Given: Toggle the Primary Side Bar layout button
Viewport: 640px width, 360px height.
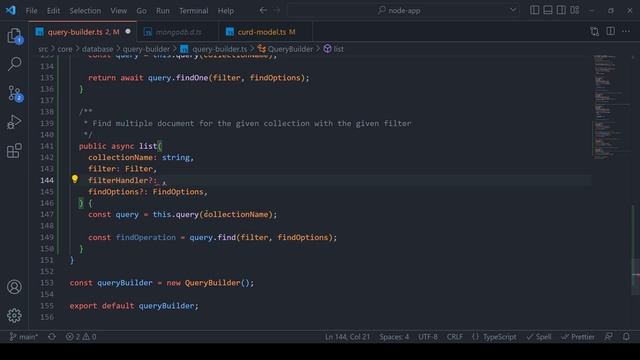Looking at the screenshot, I should pyautogui.click(x=534, y=10).
